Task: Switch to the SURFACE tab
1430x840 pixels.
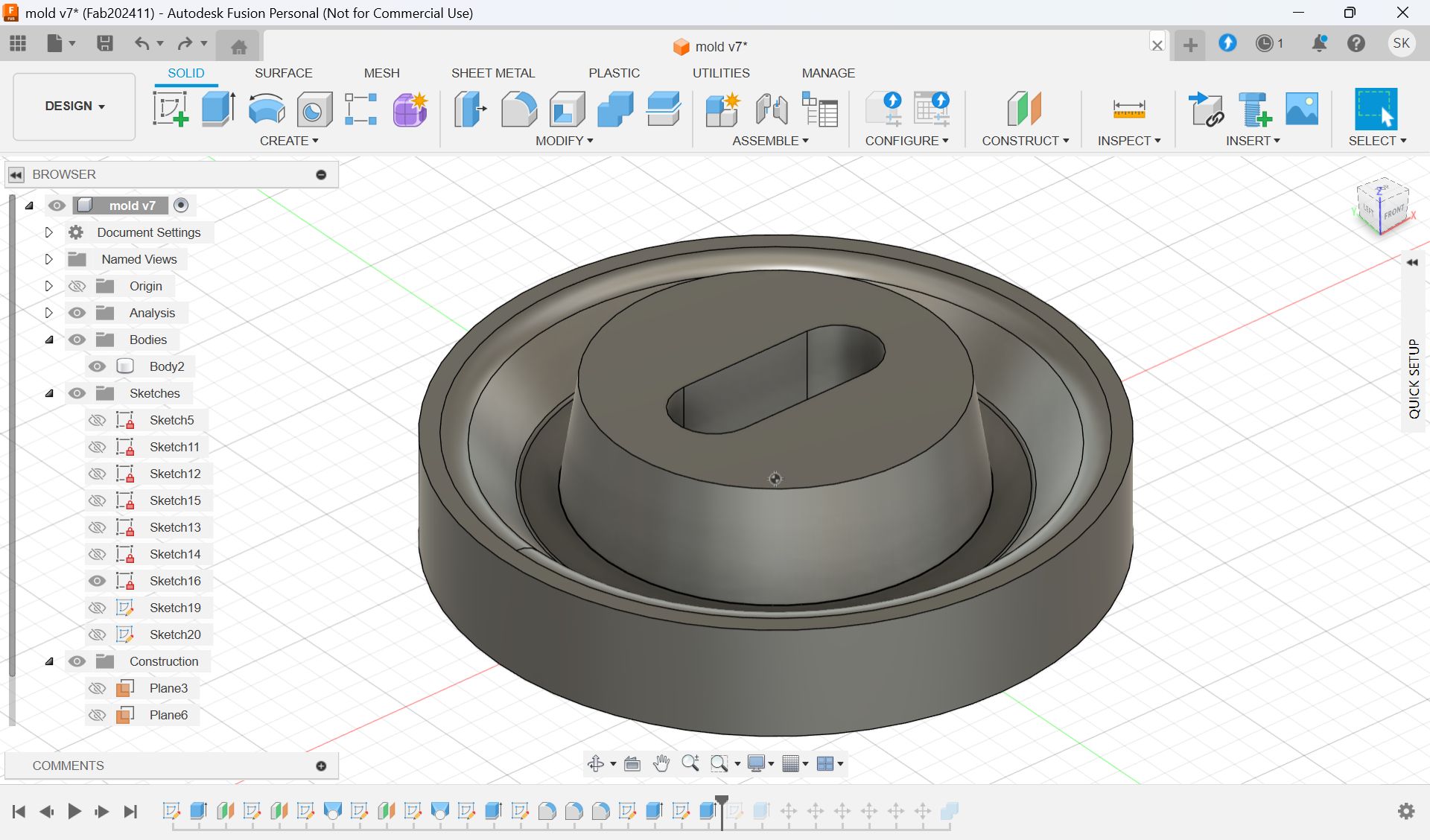Action: [283, 73]
